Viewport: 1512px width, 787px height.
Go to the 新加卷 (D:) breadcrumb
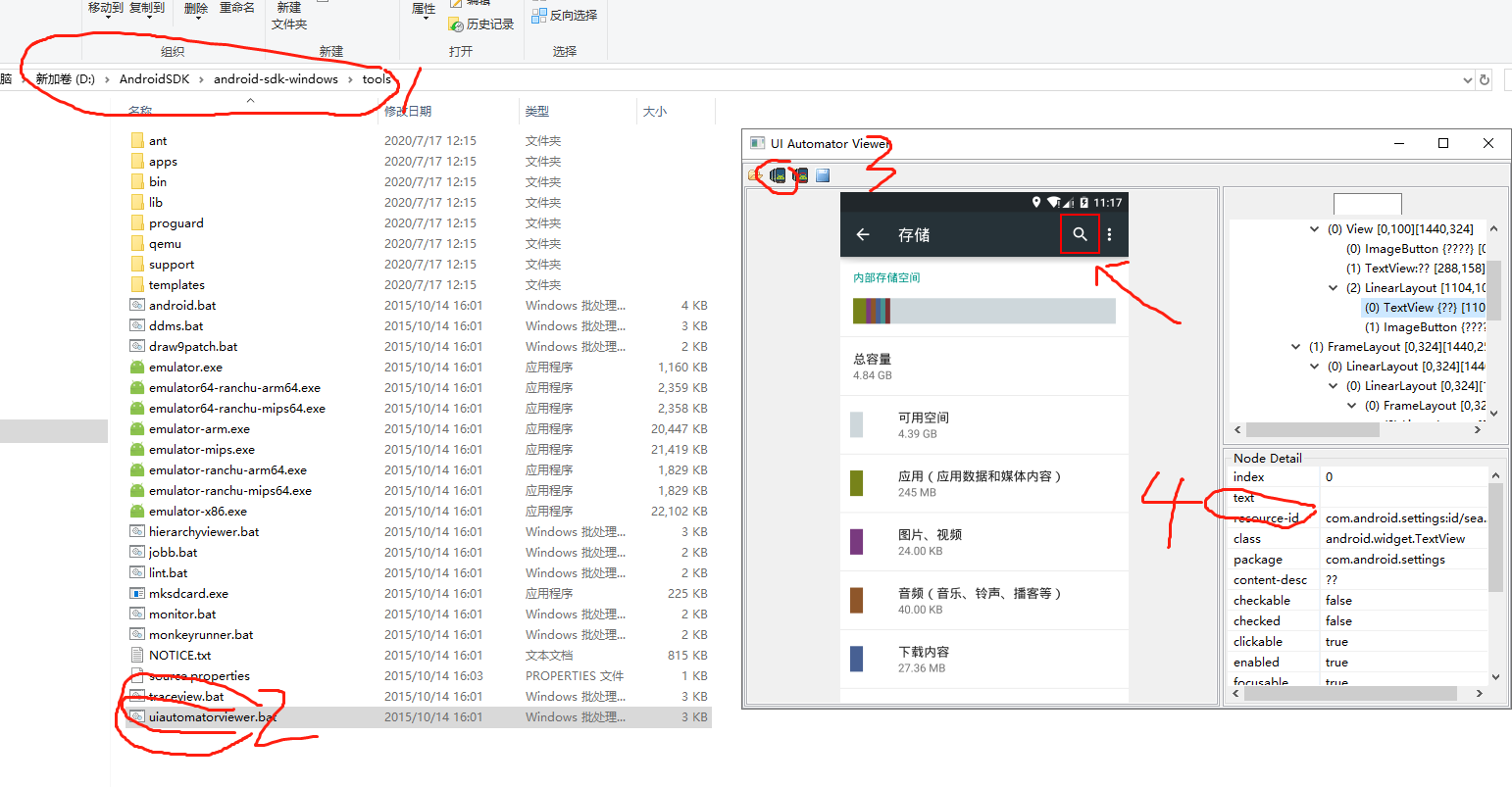[x=65, y=79]
